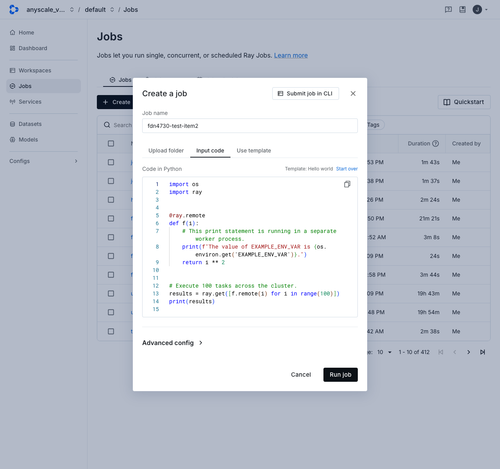500x469 pixels.
Task: Go to the next page of jobs
Action: click(469, 352)
